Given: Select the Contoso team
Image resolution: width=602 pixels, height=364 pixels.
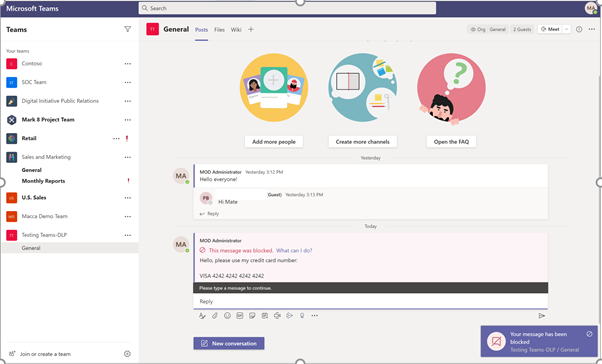Looking at the screenshot, I should [32, 64].
